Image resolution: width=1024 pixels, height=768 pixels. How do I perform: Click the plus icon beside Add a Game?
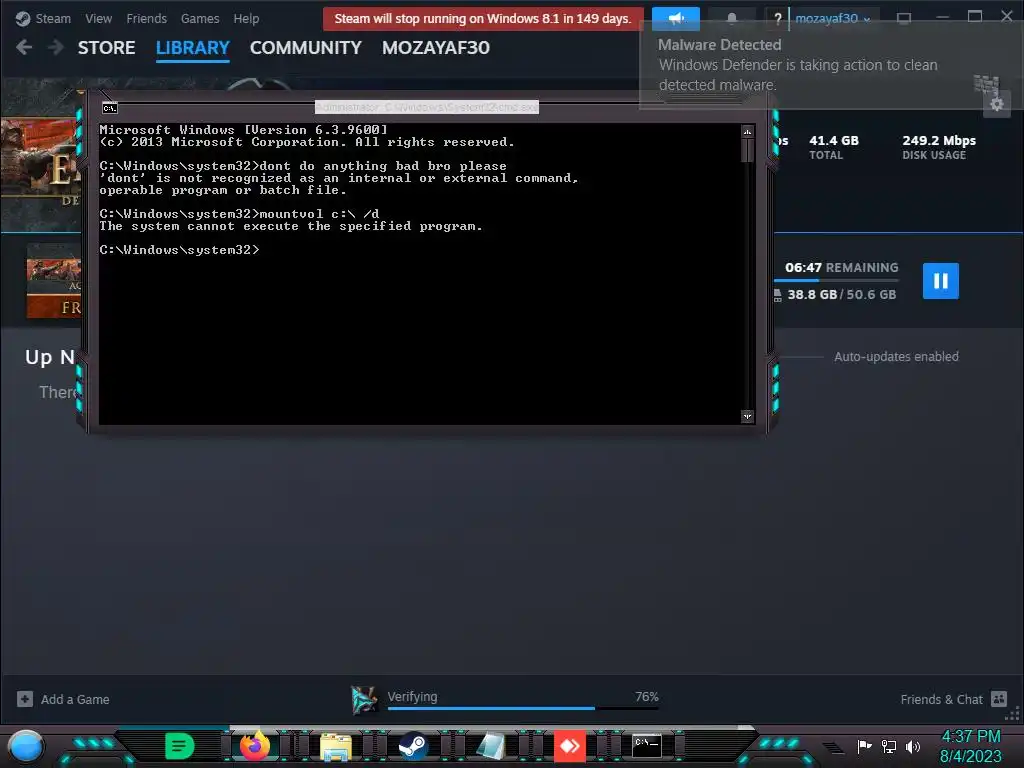click(x=25, y=699)
